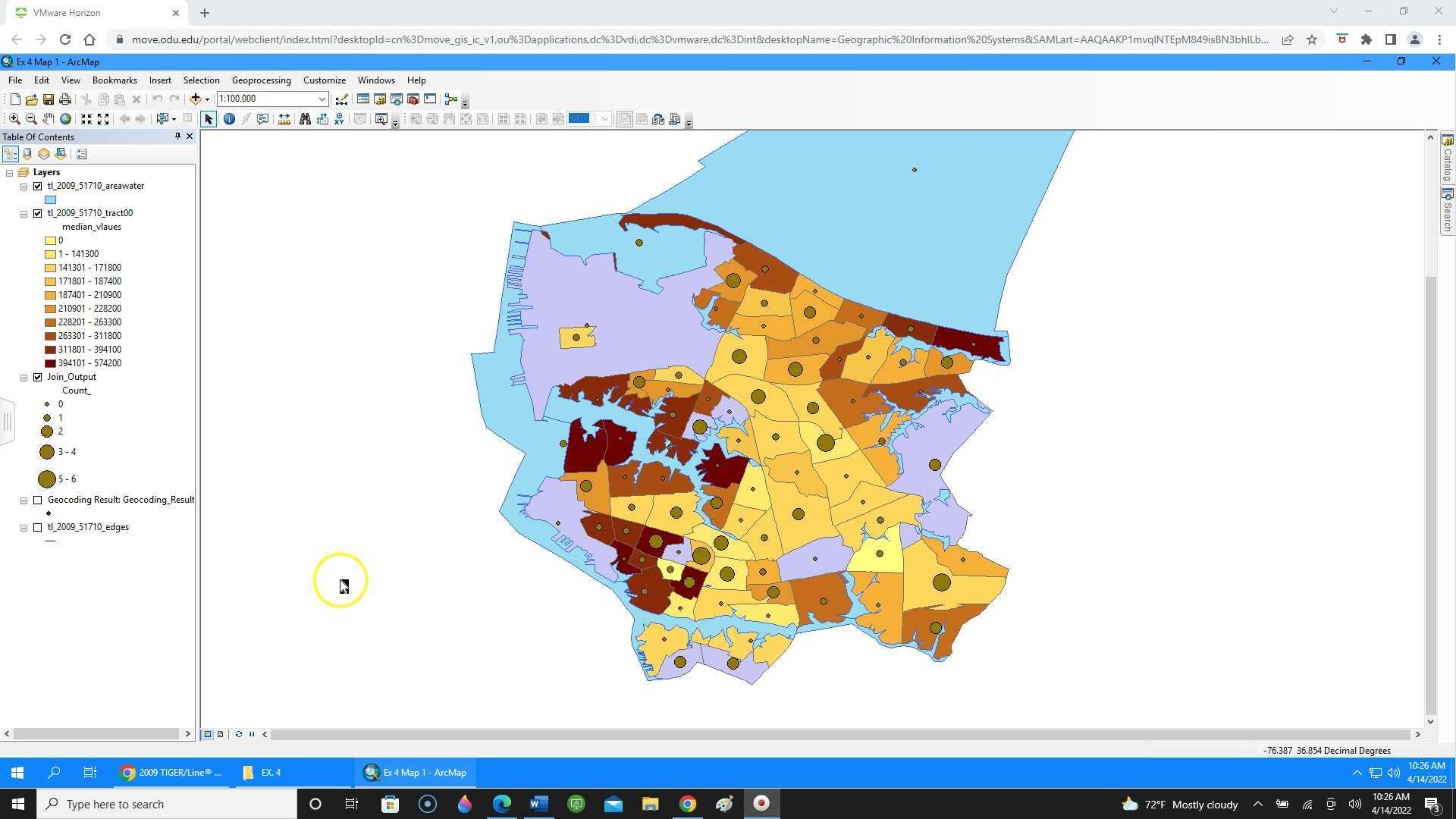Collapse the Join_Output layer legend
Screen dimensions: 1456x819
tap(24, 378)
